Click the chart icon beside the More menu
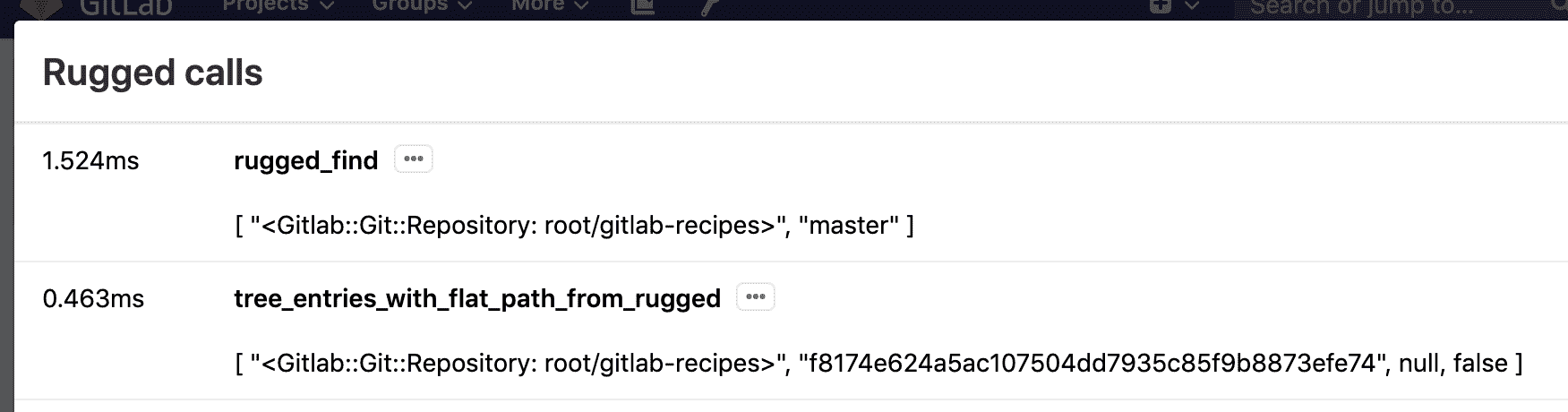Image resolution: width=1568 pixels, height=412 pixels. click(x=643, y=7)
